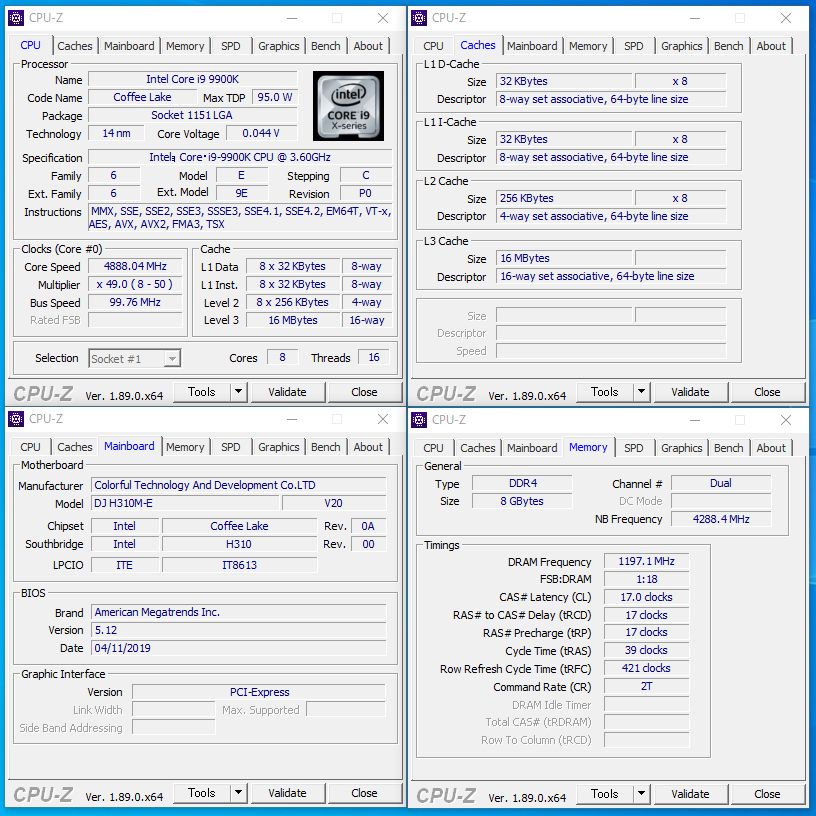The height and width of the screenshot is (816, 816).
Task: Click the L3 Cache 16 MBytes size field
Action: 564,258
